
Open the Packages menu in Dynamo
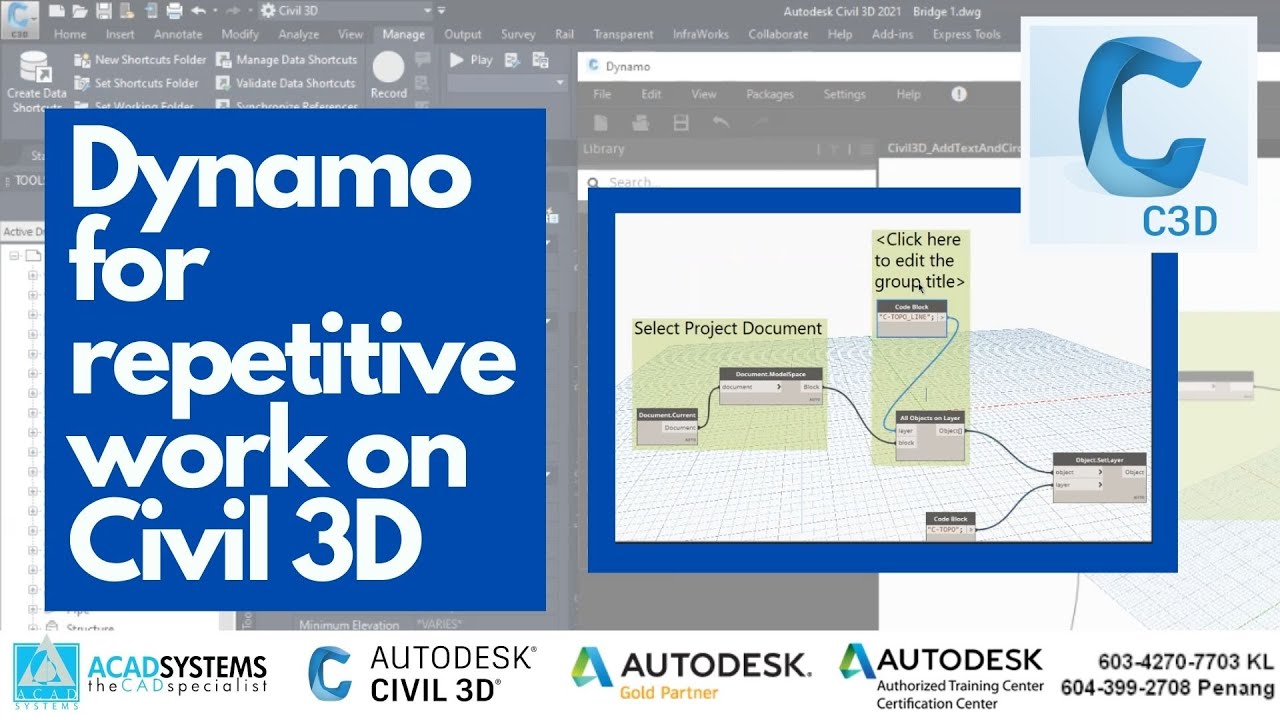tap(770, 94)
